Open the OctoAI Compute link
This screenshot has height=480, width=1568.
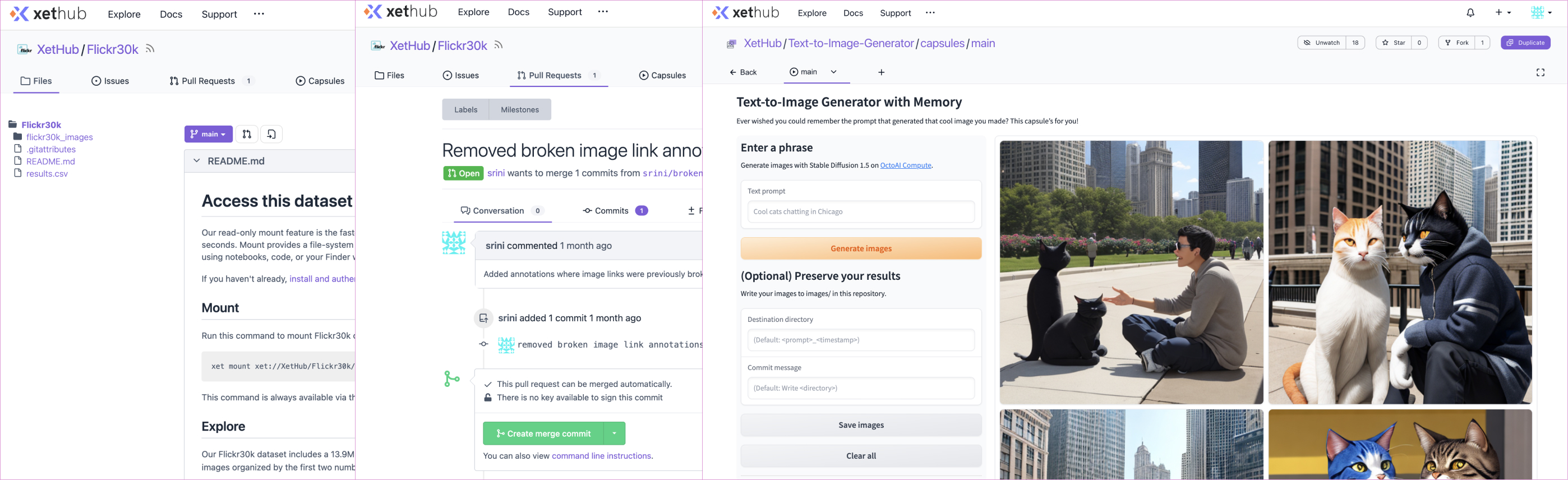click(905, 165)
